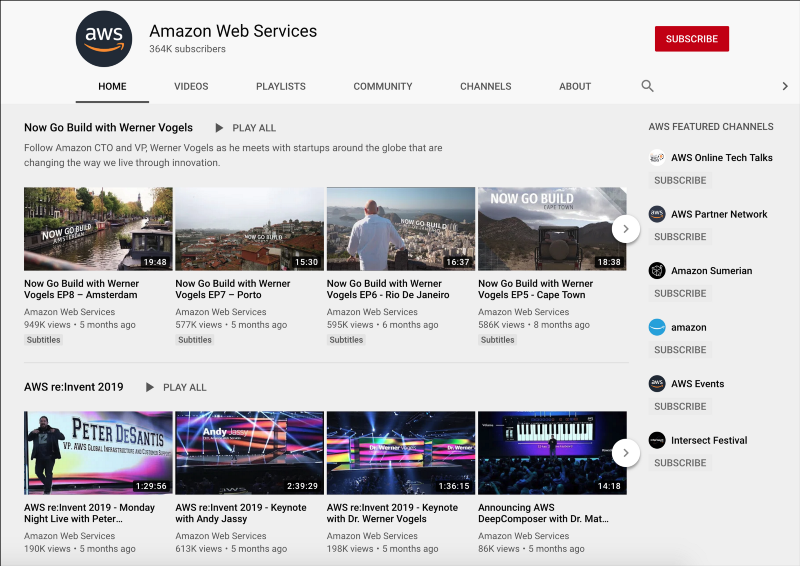Click '949K views • 5 months ago' metadata
Screen dimensions: 800x566
tap(80, 325)
